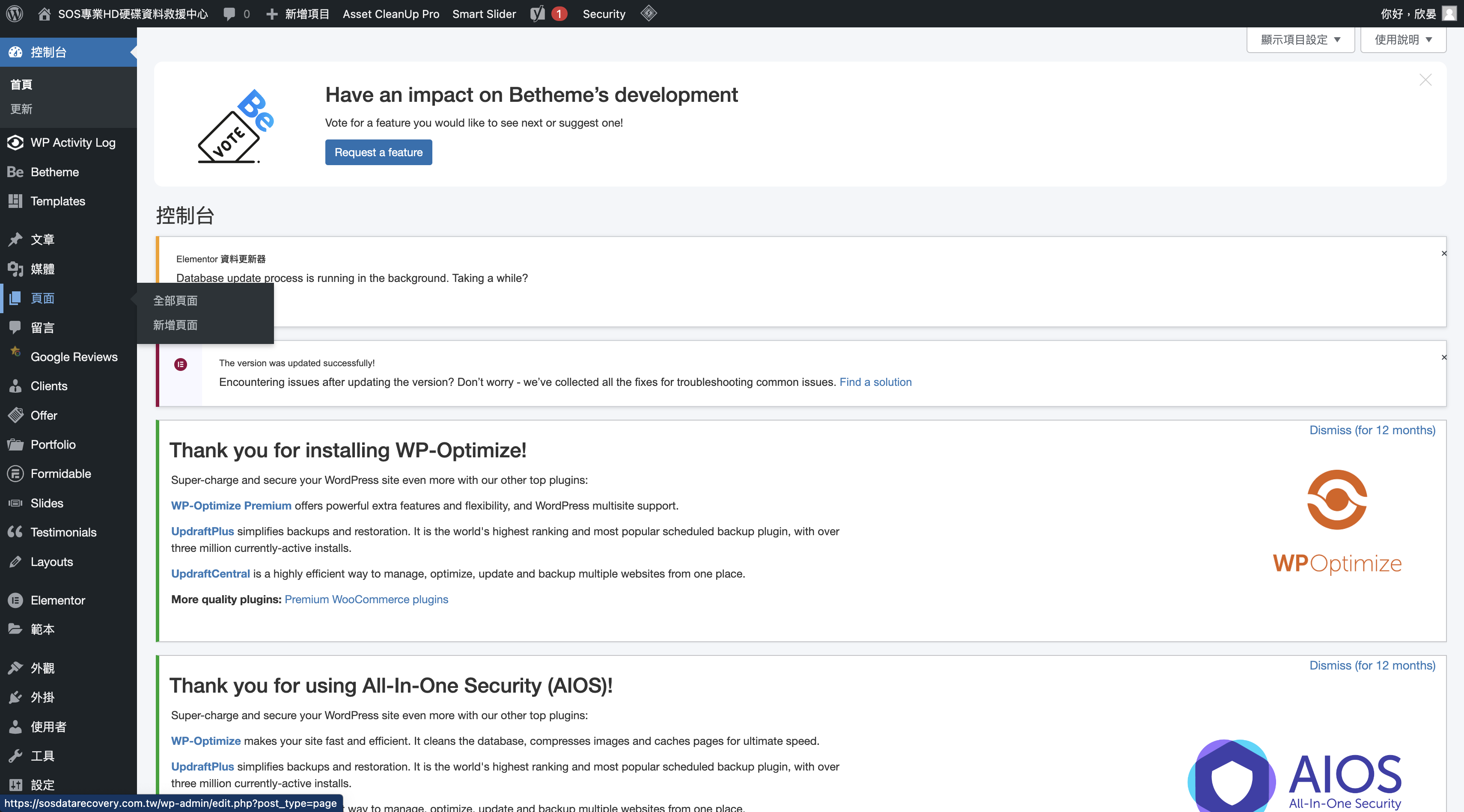
Task: Dismiss AIOS notice for 12 months
Action: pos(1372,666)
